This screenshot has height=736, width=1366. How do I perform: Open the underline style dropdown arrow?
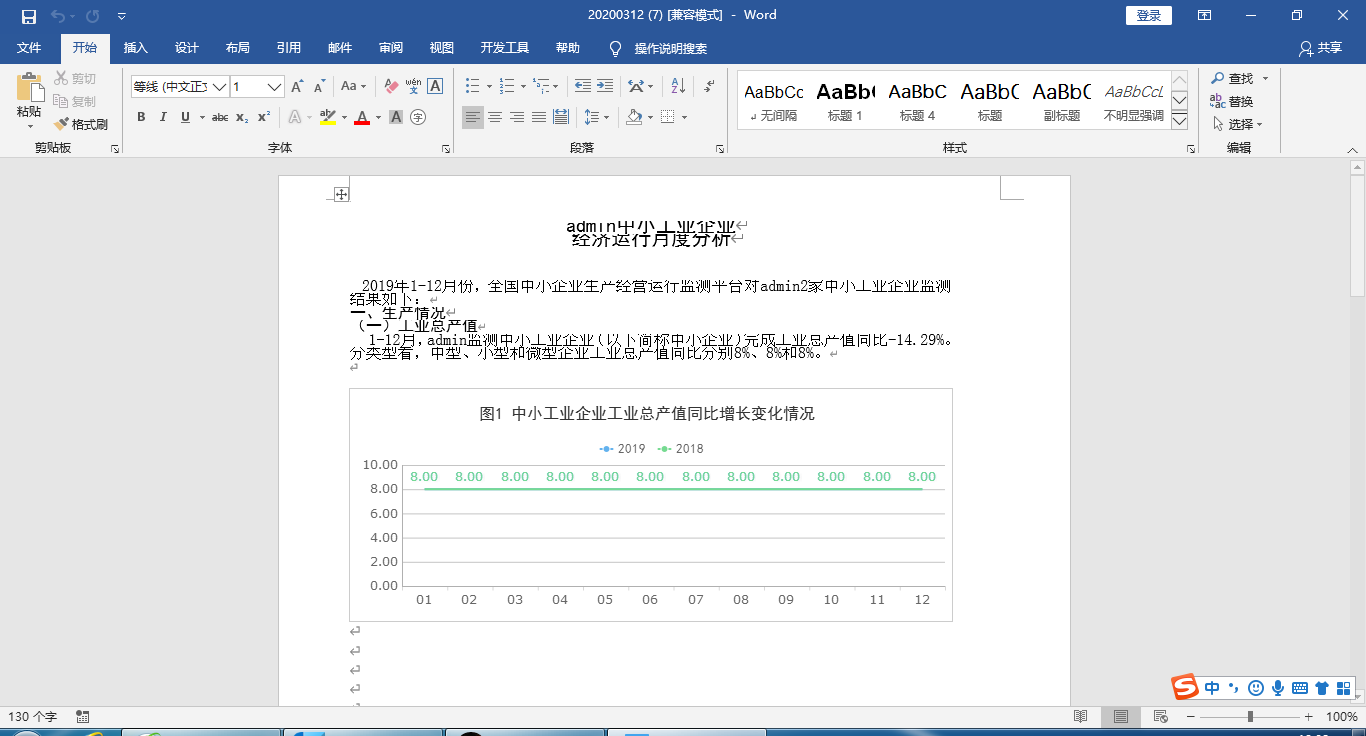(202, 117)
